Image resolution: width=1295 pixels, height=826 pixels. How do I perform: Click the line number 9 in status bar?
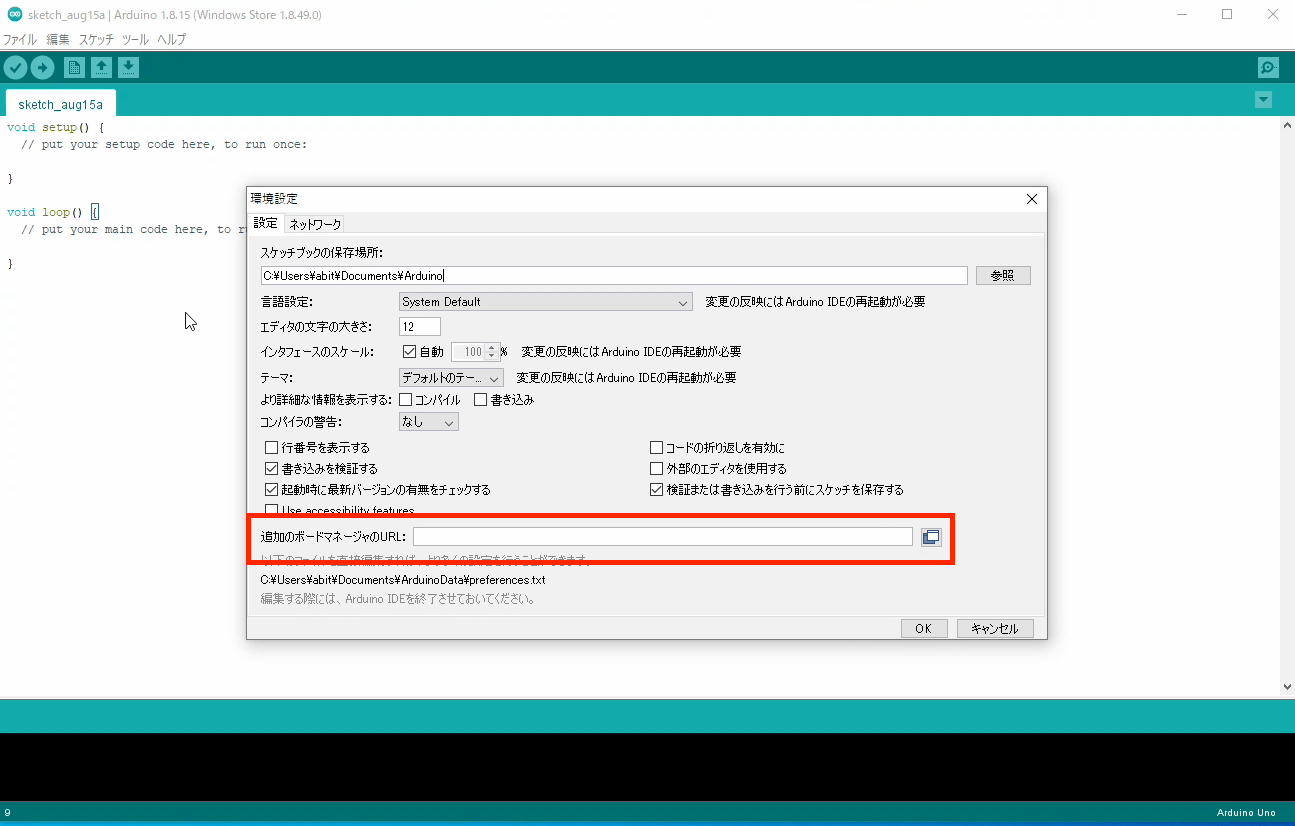point(7,813)
